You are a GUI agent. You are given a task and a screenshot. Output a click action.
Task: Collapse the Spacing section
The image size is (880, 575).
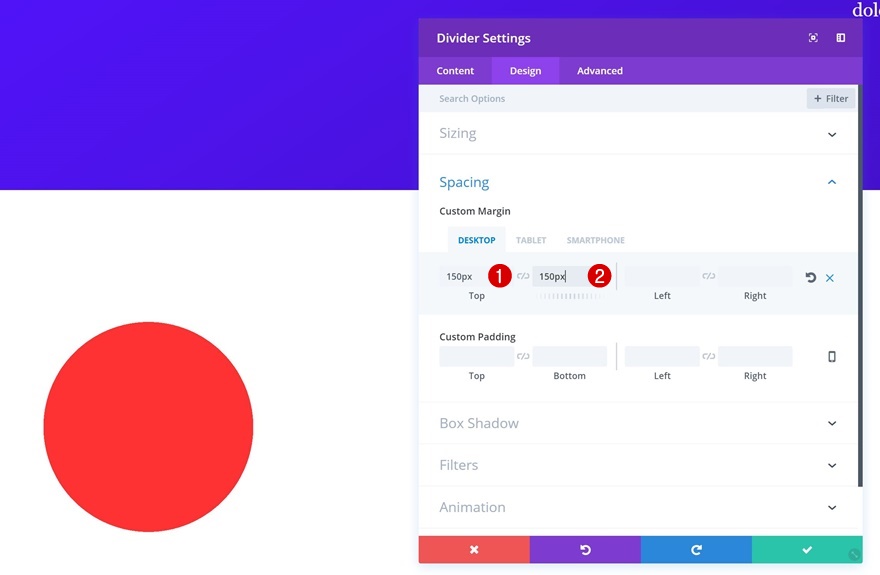[x=638, y=182]
